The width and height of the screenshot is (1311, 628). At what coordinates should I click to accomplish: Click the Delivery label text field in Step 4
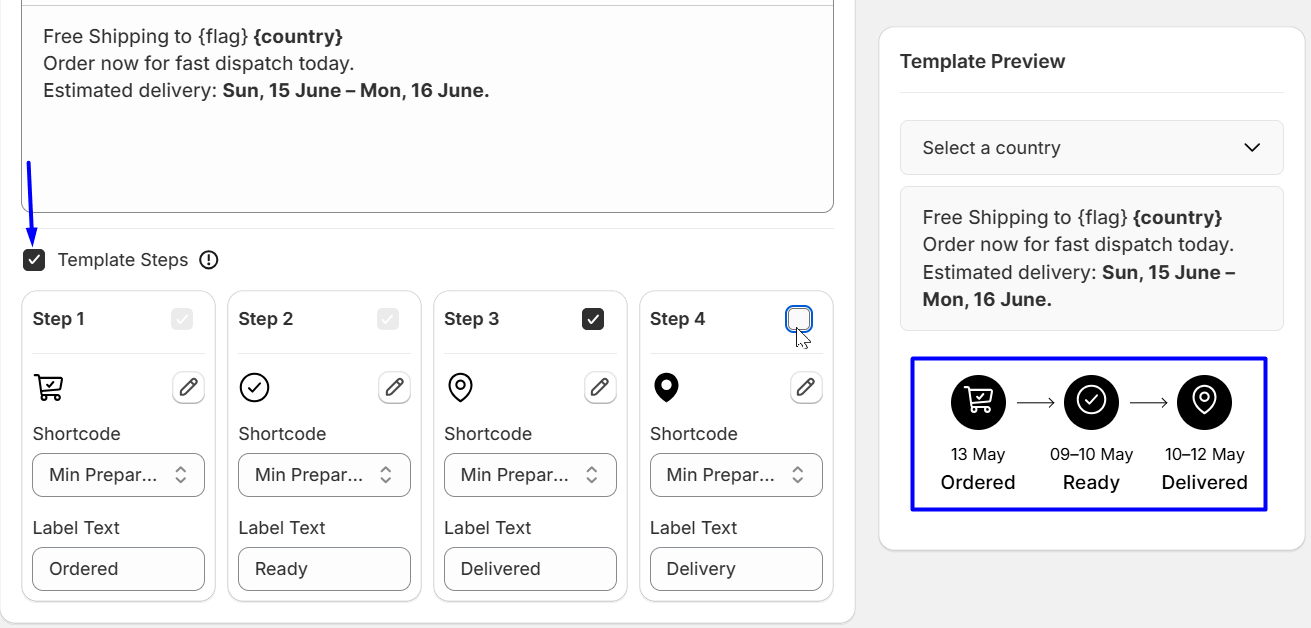click(736, 568)
